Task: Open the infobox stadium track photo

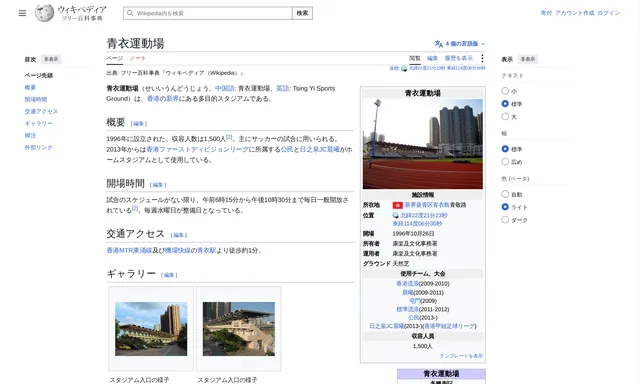Action: click(x=422, y=144)
